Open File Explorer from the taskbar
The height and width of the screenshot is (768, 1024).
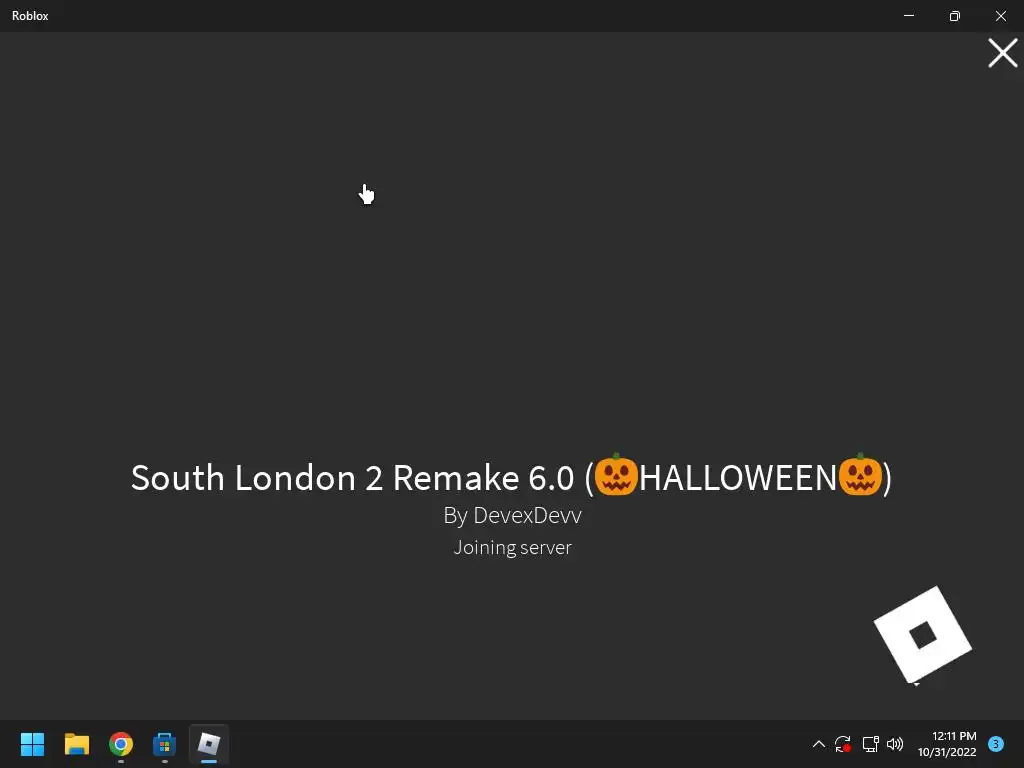click(x=76, y=744)
